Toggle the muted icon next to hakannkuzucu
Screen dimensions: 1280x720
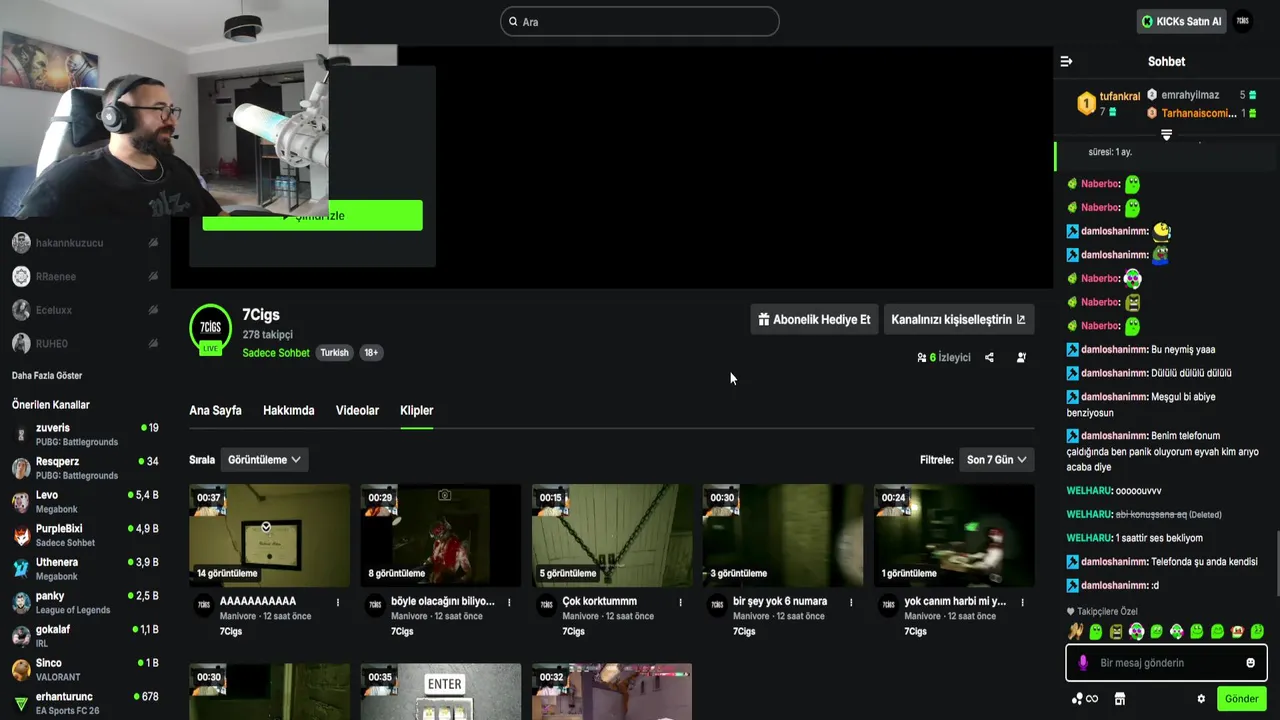(x=153, y=243)
